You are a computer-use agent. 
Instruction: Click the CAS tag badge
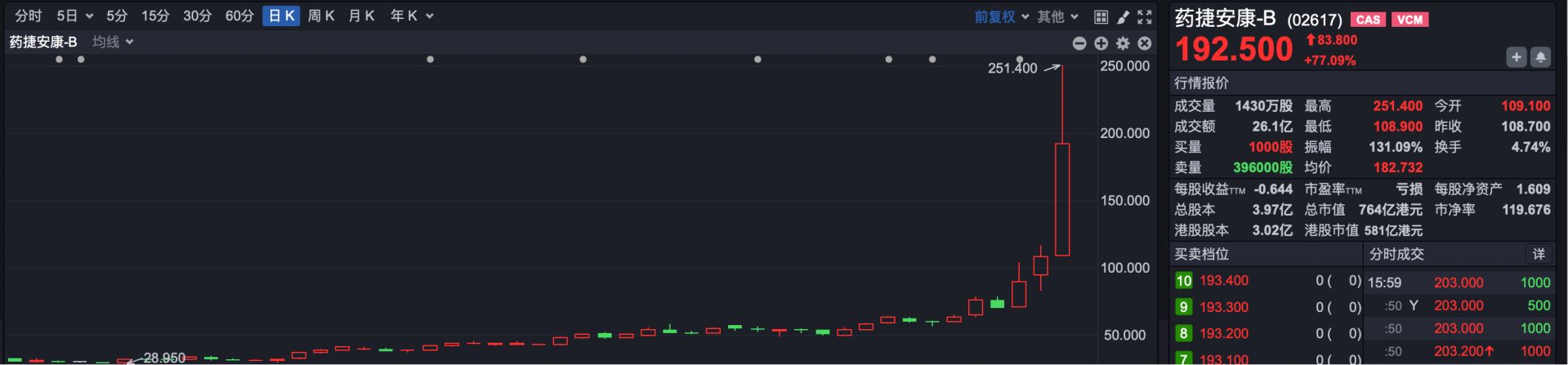pyautogui.click(x=1368, y=20)
